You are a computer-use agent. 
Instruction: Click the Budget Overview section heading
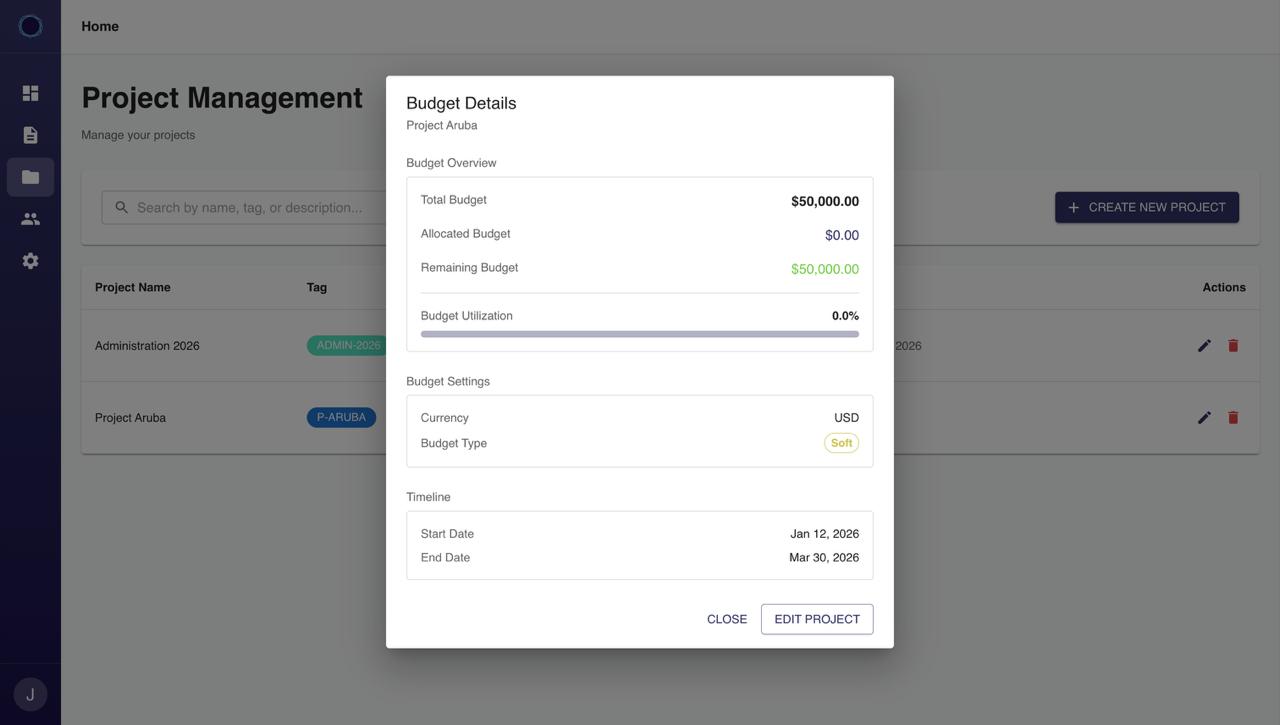[x=451, y=163]
